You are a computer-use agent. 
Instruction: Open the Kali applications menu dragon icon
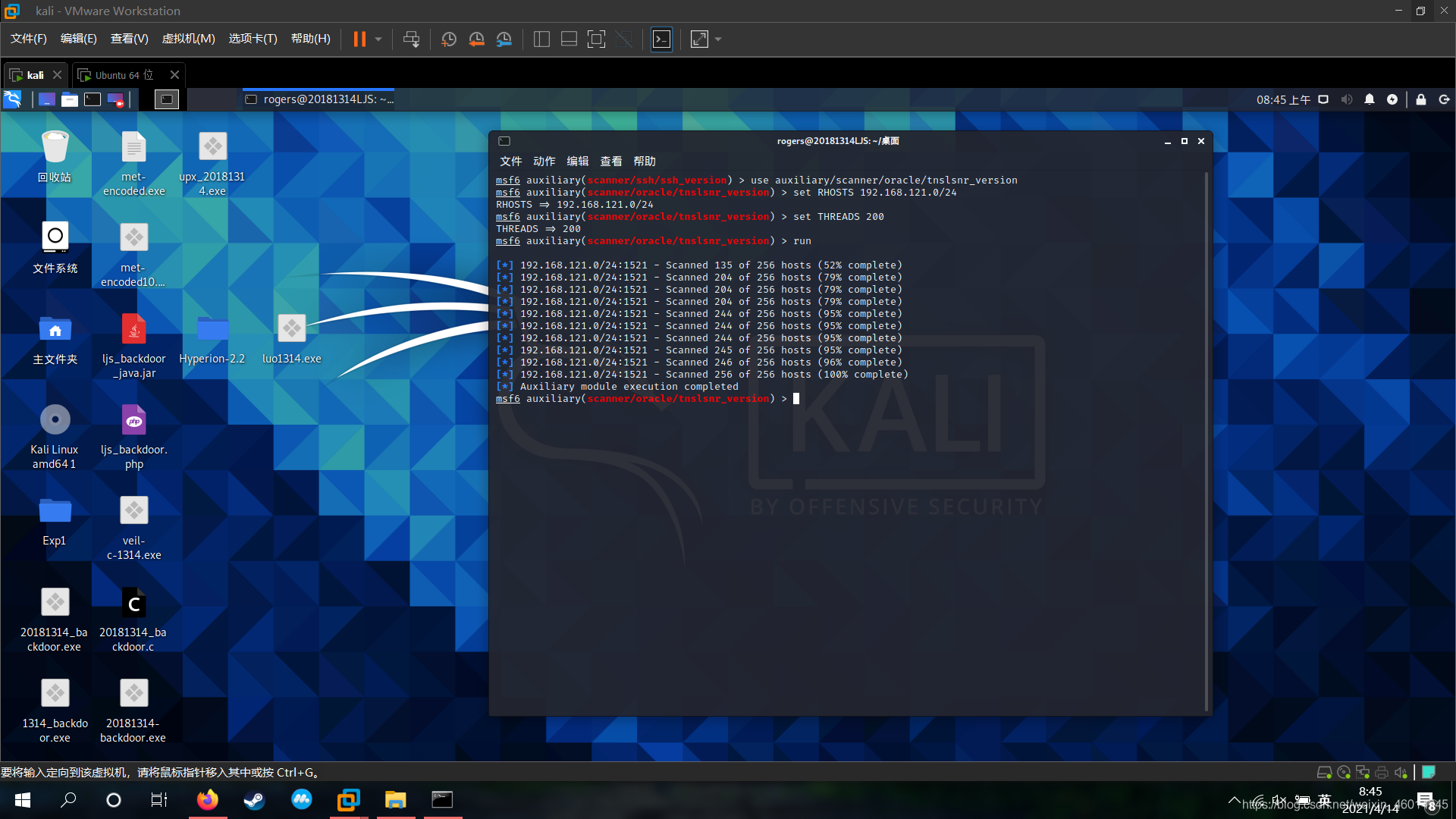click(x=13, y=99)
